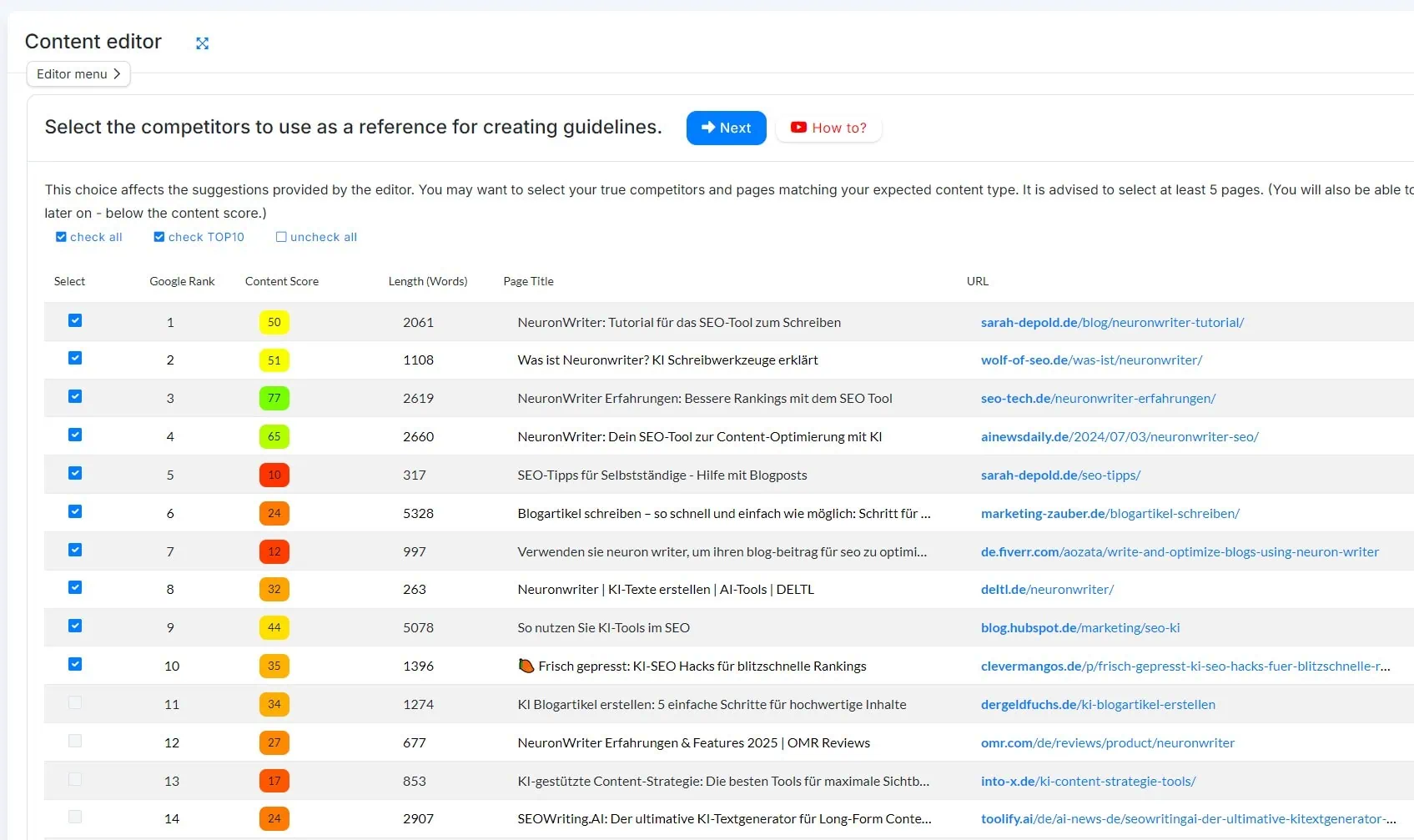This screenshot has width=1414, height=840.
Task: Open the de.fiverr.com gig link
Action: point(1180,552)
